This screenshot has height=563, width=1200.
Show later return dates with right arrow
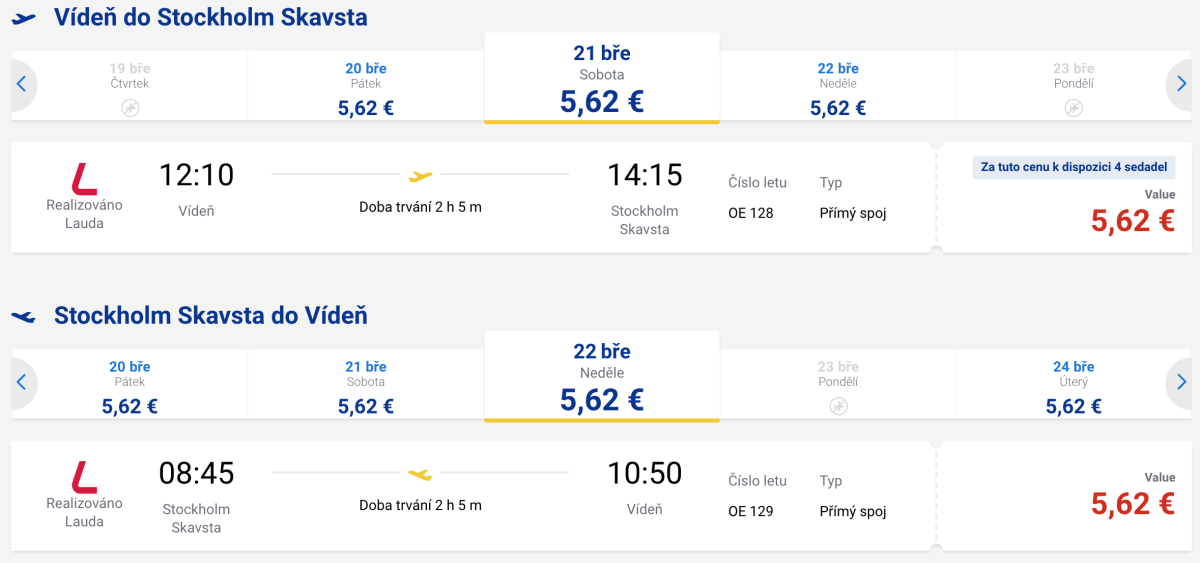pyautogui.click(x=1181, y=383)
